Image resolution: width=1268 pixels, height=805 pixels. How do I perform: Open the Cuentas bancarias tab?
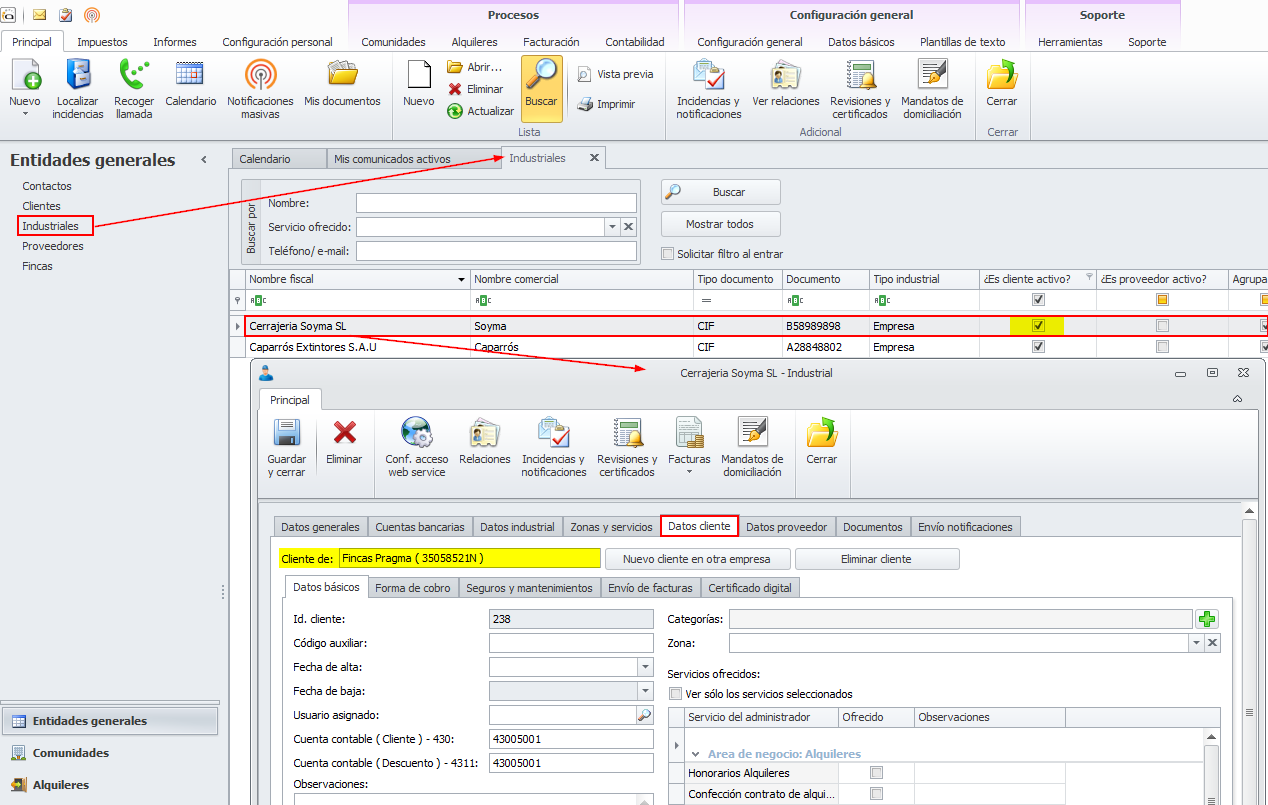420,527
